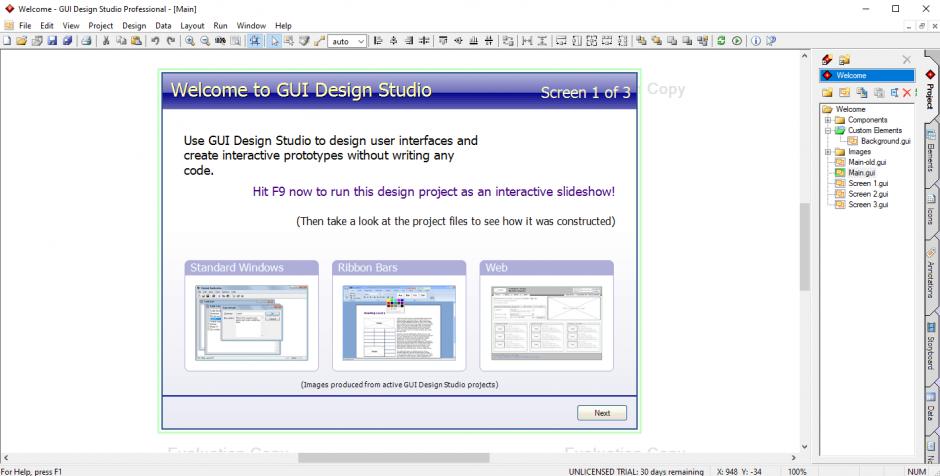Create a new document with the blank page icon
This screenshot has width=940, height=476.
(7, 41)
